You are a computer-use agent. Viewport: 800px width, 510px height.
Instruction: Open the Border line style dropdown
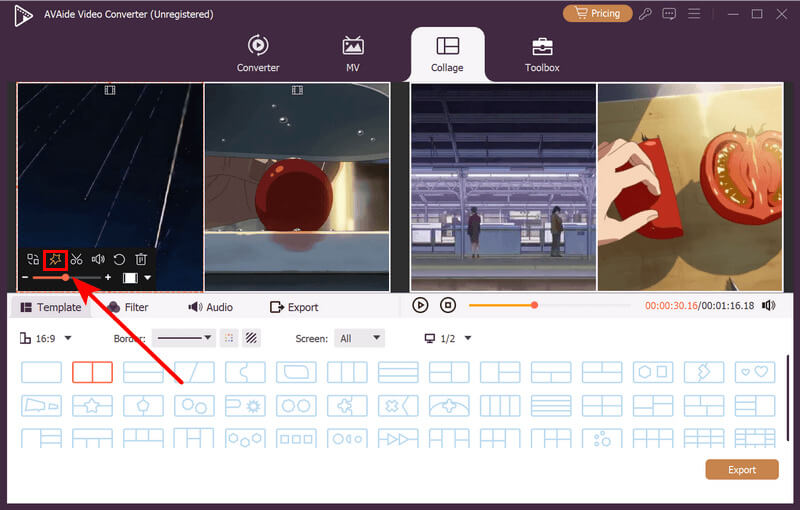(x=184, y=338)
